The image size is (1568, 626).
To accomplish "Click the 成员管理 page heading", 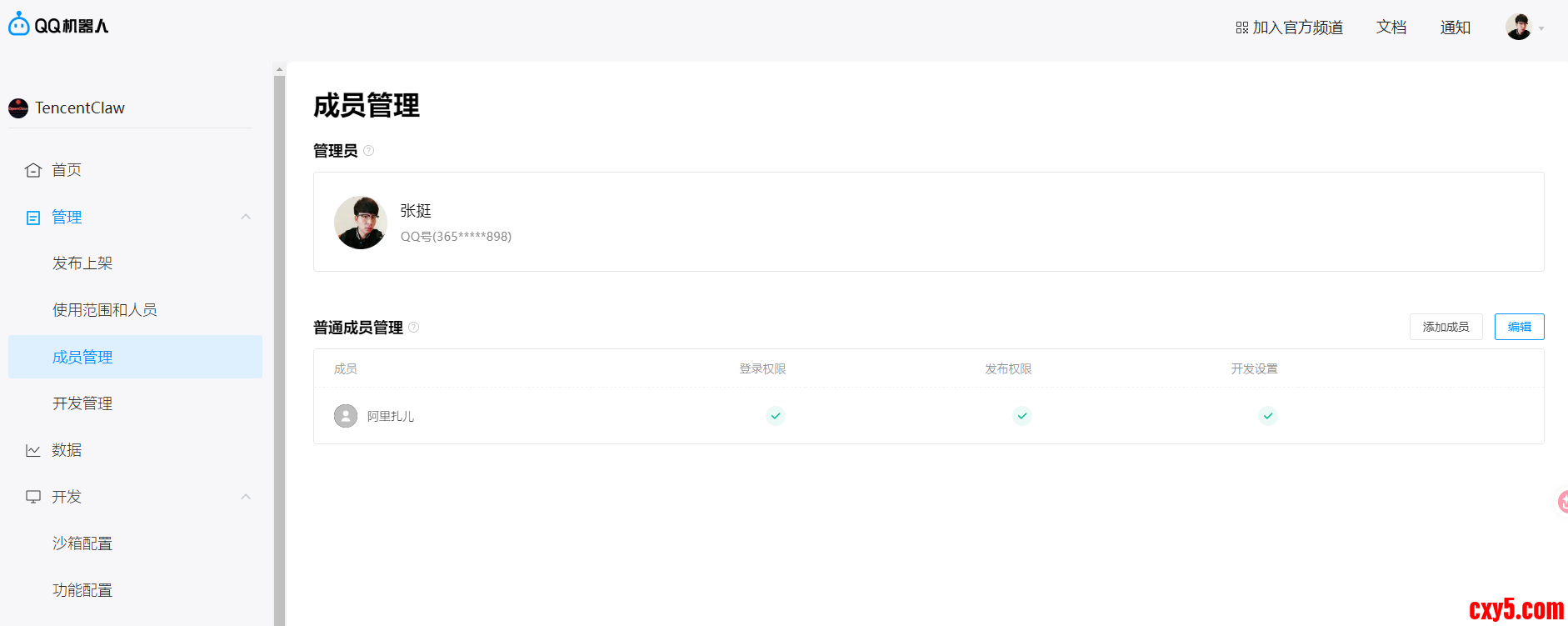I will [x=367, y=106].
